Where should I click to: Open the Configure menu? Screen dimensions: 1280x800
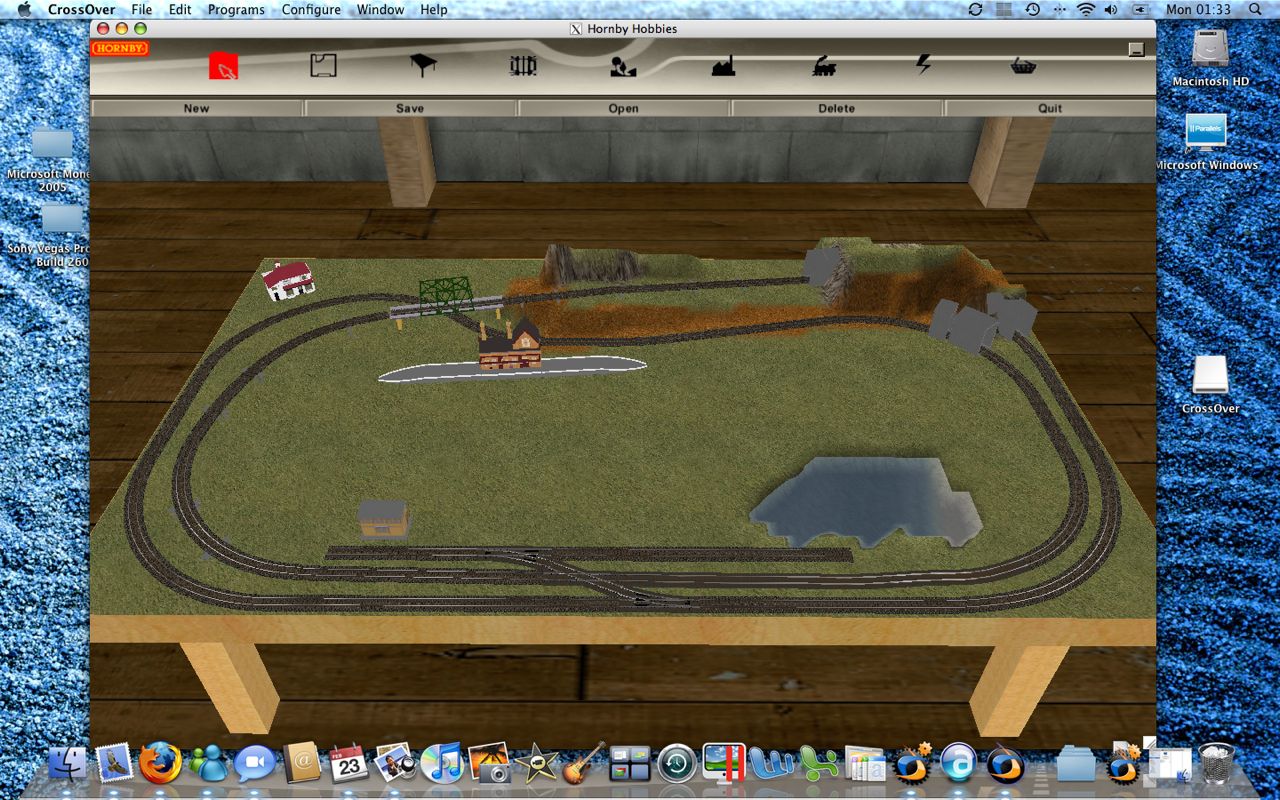click(310, 9)
